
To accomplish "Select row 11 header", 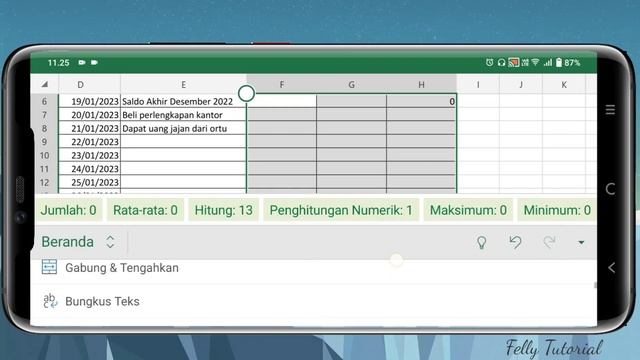I will (44, 169).
